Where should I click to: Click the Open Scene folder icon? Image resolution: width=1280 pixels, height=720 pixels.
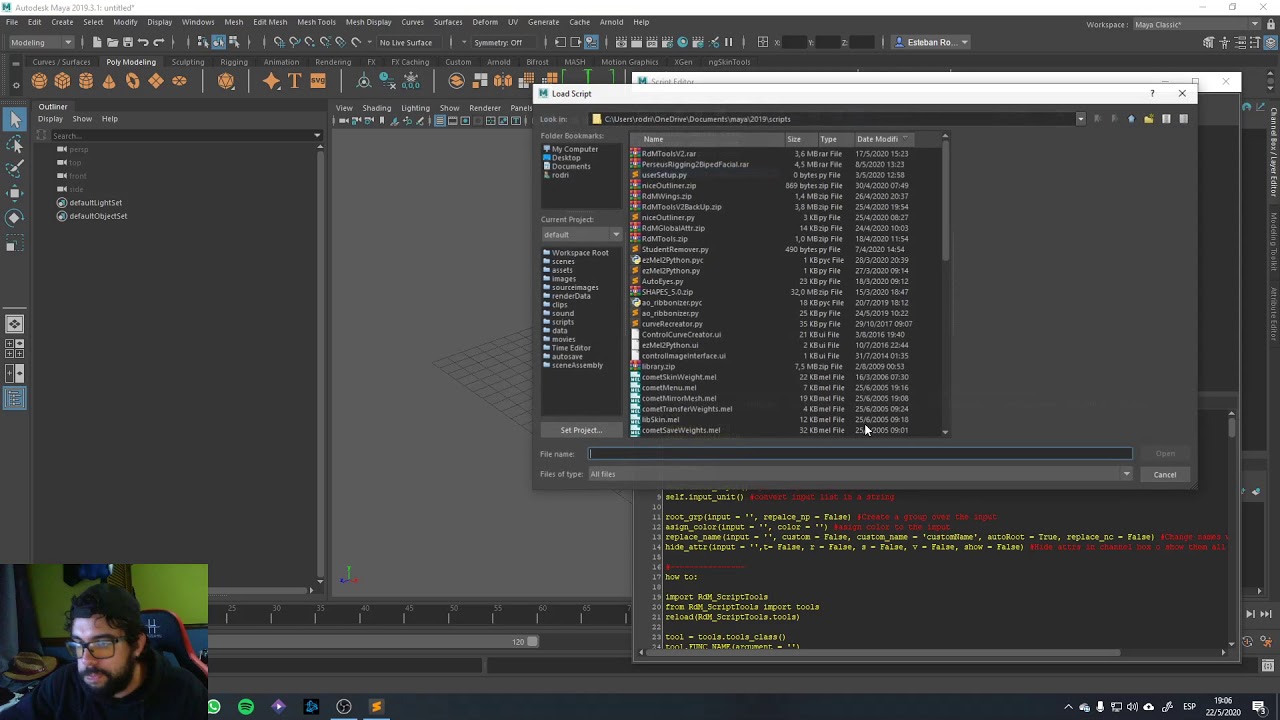112,42
